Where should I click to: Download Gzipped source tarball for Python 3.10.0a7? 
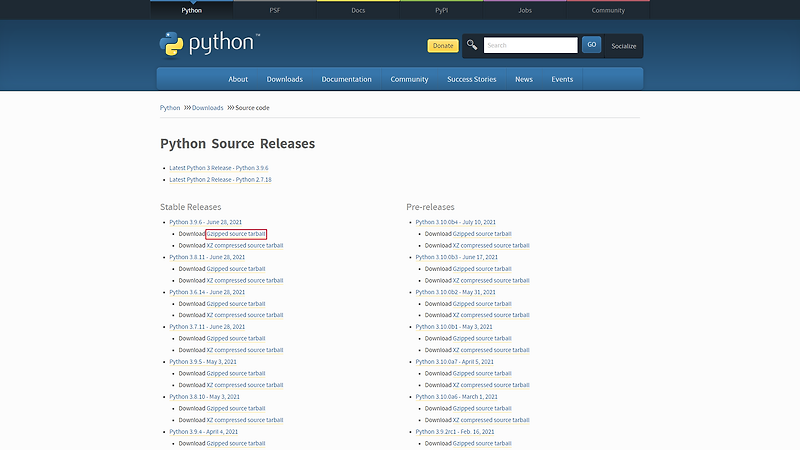[482, 373]
